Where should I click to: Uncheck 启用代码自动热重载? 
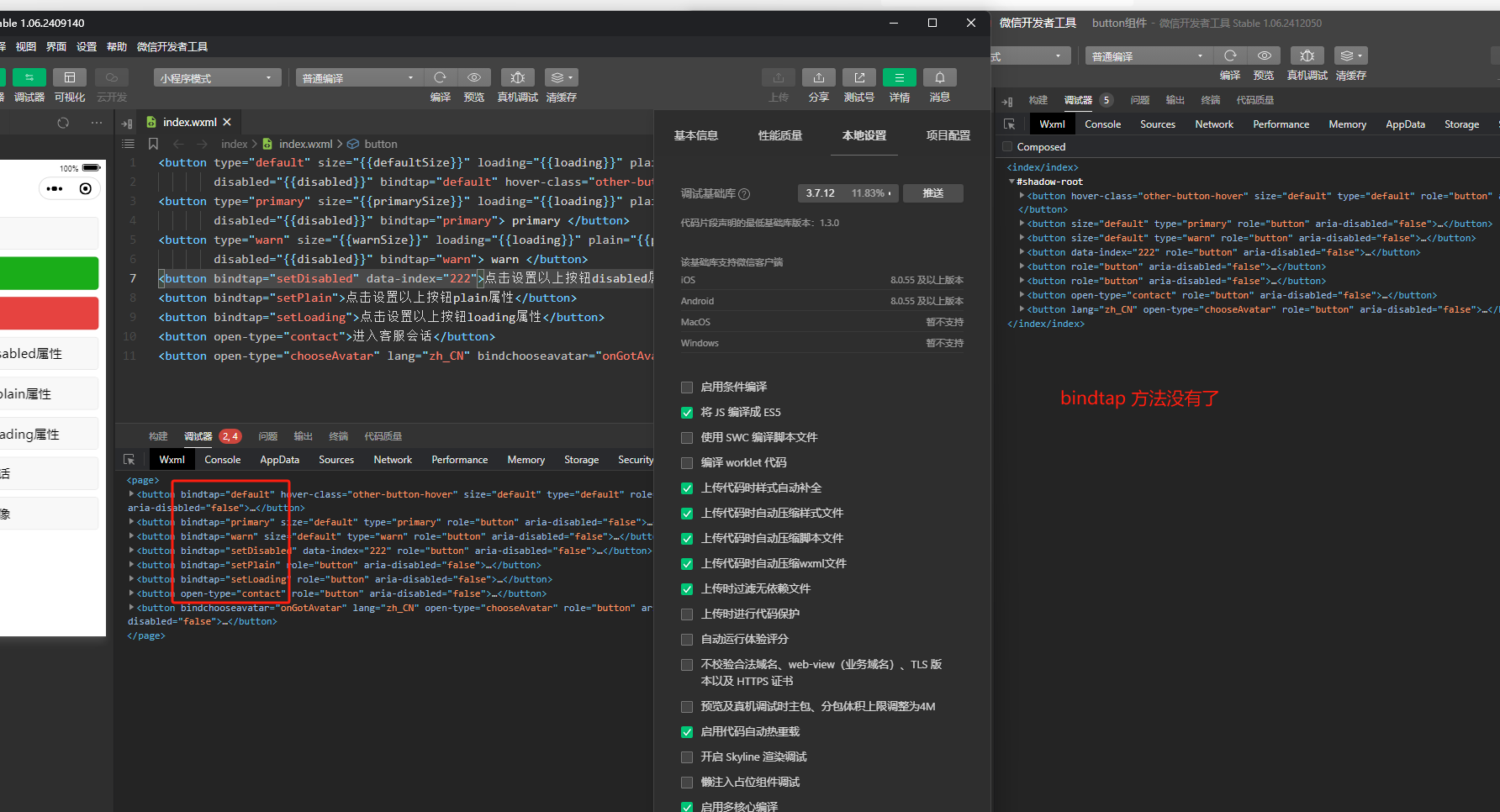(x=687, y=732)
